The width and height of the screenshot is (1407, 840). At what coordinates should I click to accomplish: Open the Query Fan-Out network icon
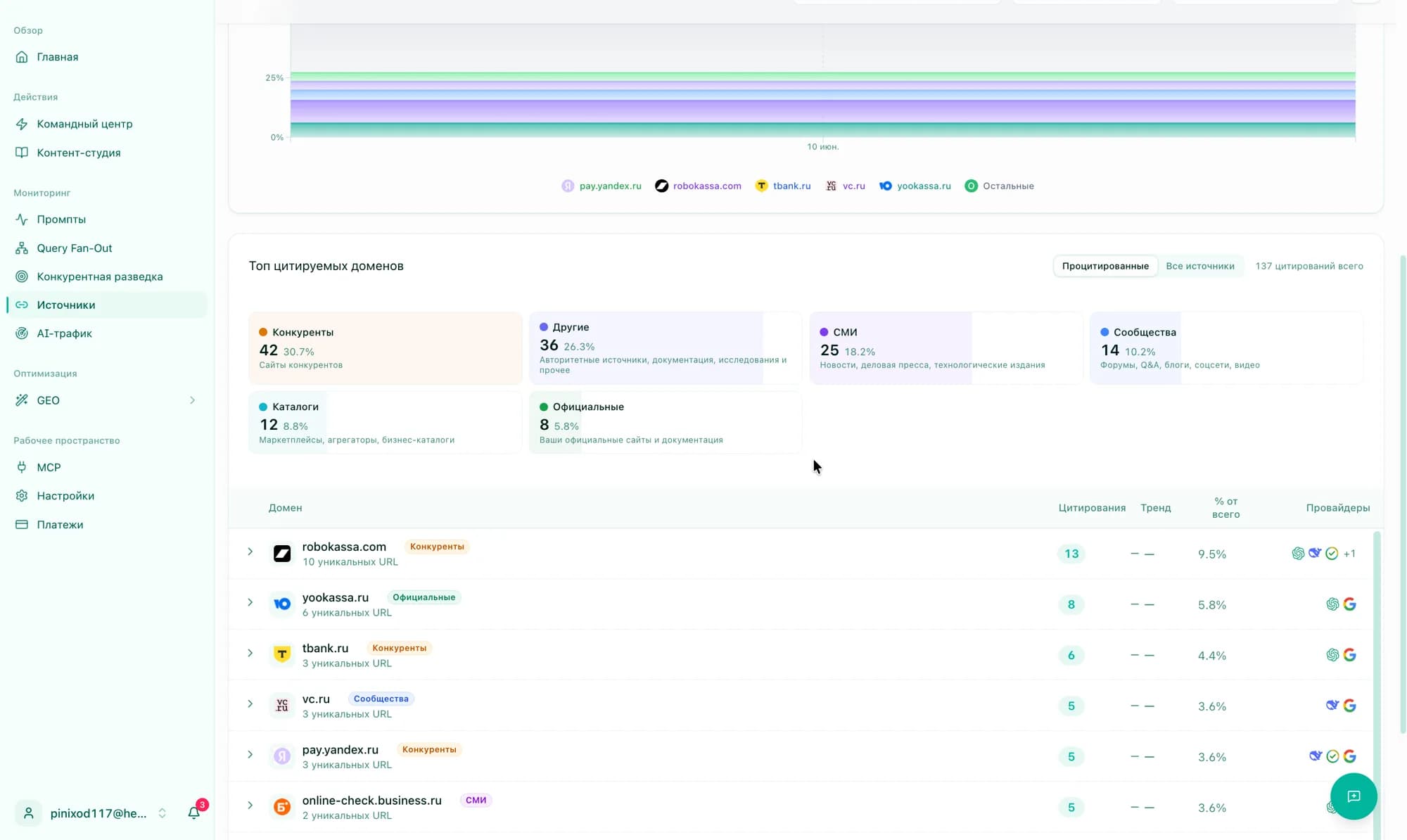[22, 248]
